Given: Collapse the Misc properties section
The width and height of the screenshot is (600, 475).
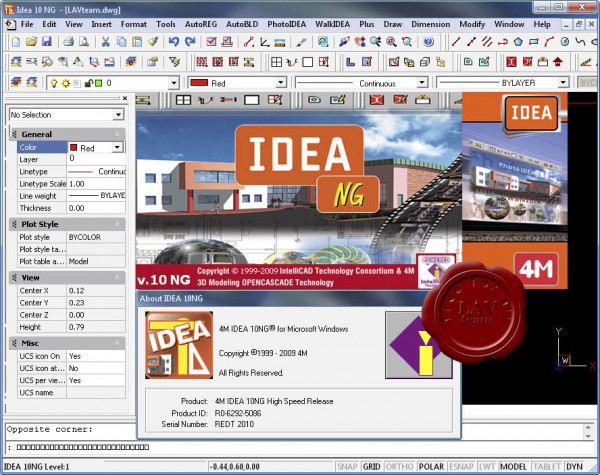Looking at the screenshot, I should [117, 343].
